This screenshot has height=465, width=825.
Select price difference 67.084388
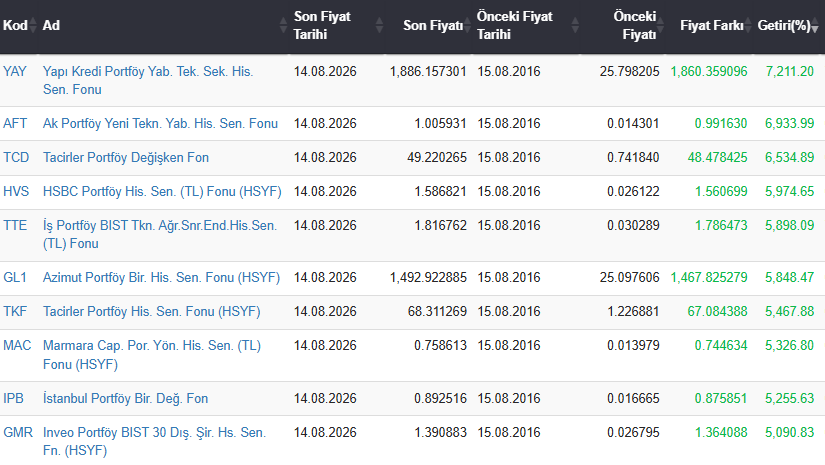717,312
